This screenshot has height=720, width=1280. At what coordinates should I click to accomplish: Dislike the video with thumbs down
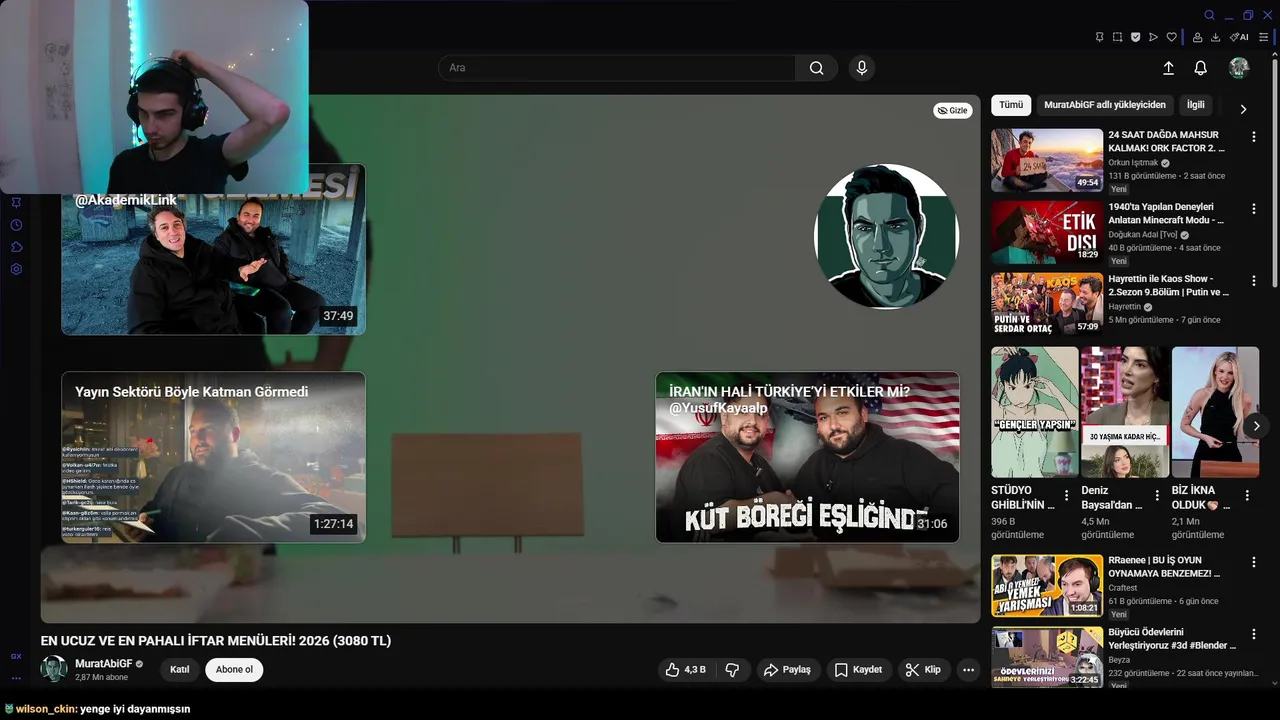pyautogui.click(x=732, y=670)
